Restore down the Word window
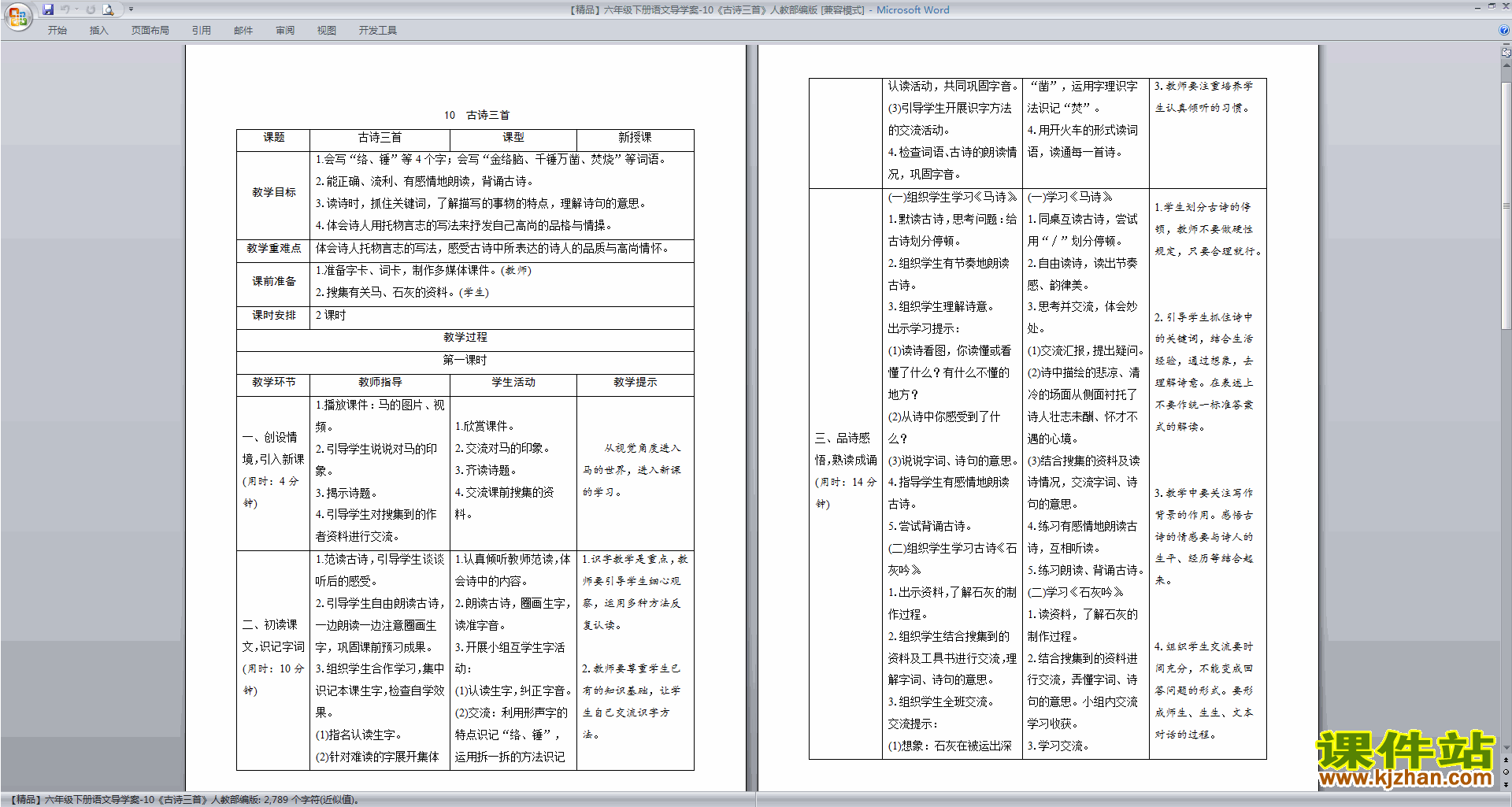 [x=1492, y=6]
